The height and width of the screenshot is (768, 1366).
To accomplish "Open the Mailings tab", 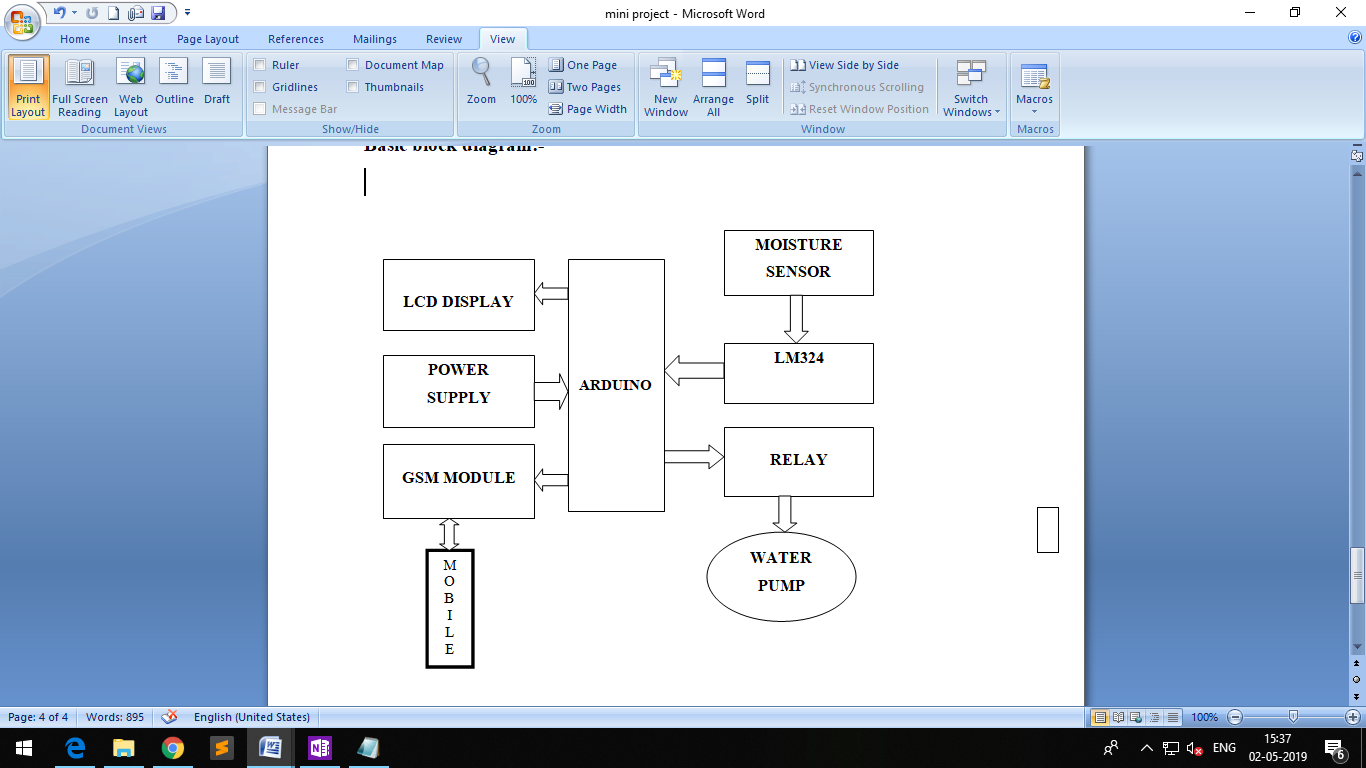I will 375,39.
